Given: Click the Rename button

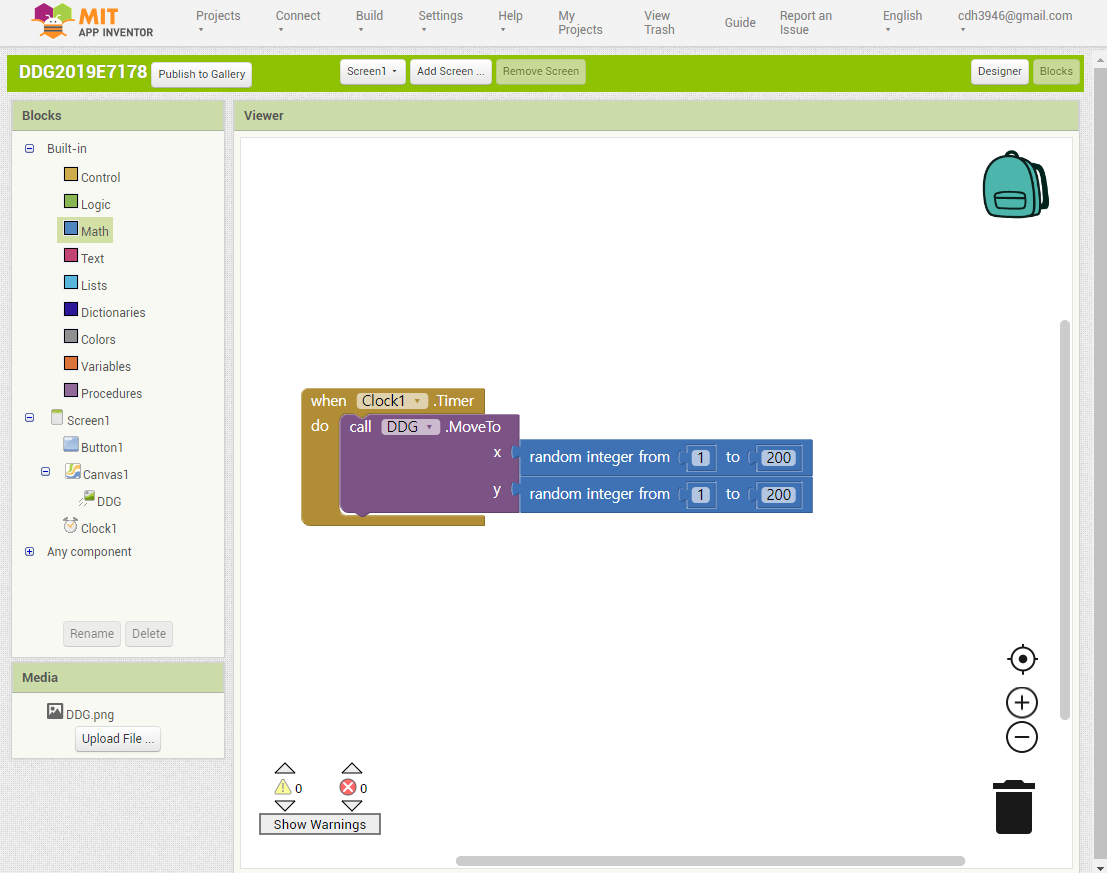Looking at the screenshot, I should coord(92,634).
